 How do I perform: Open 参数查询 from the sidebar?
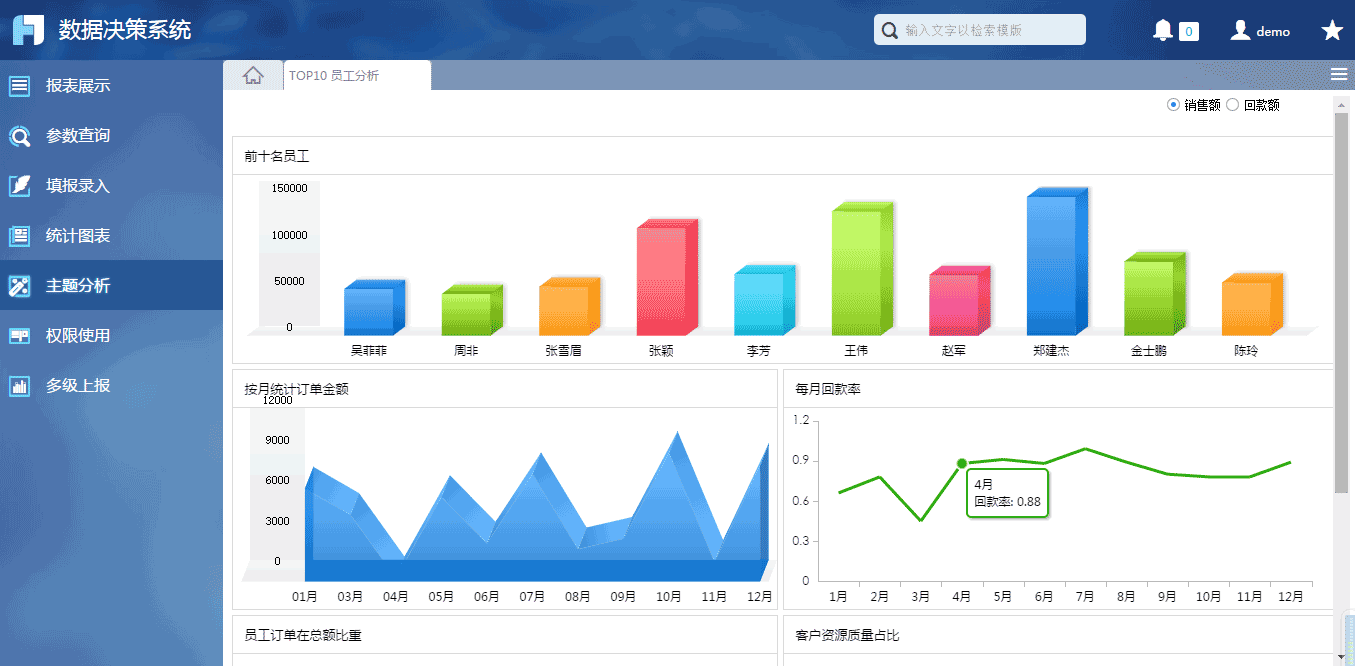pyautogui.click(x=20, y=136)
